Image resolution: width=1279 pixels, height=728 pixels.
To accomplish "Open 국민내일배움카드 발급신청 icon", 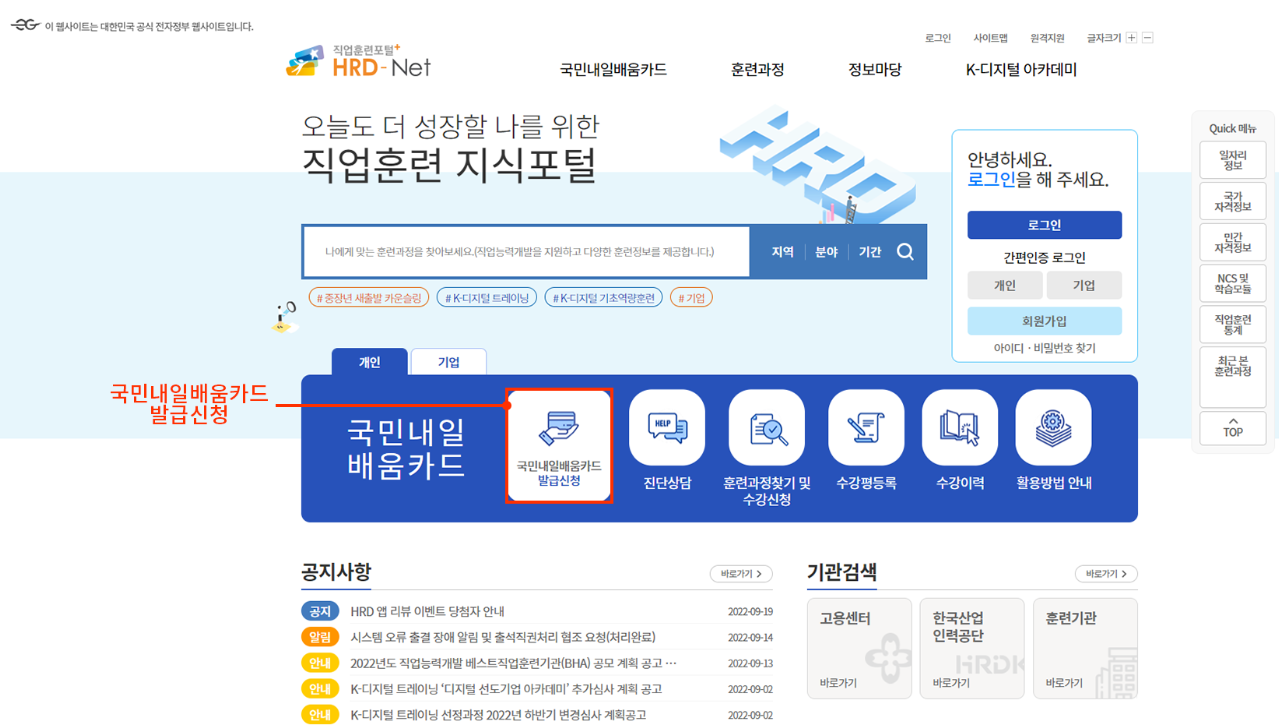I will pyautogui.click(x=559, y=445).
